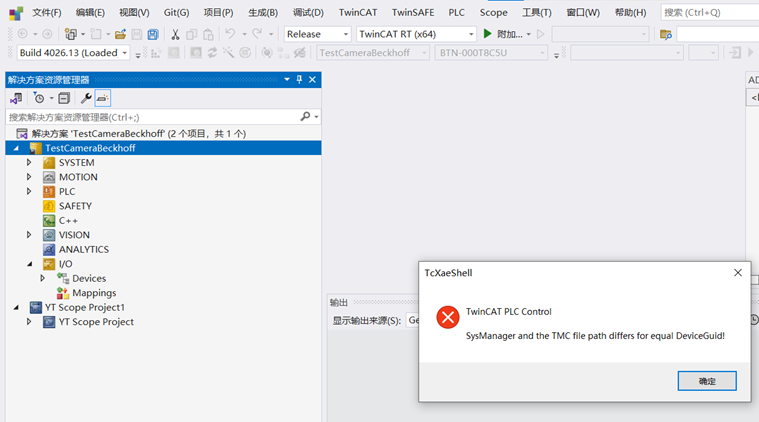
Task: Click the Save All toolbar icon
Action: coord(153,34)
